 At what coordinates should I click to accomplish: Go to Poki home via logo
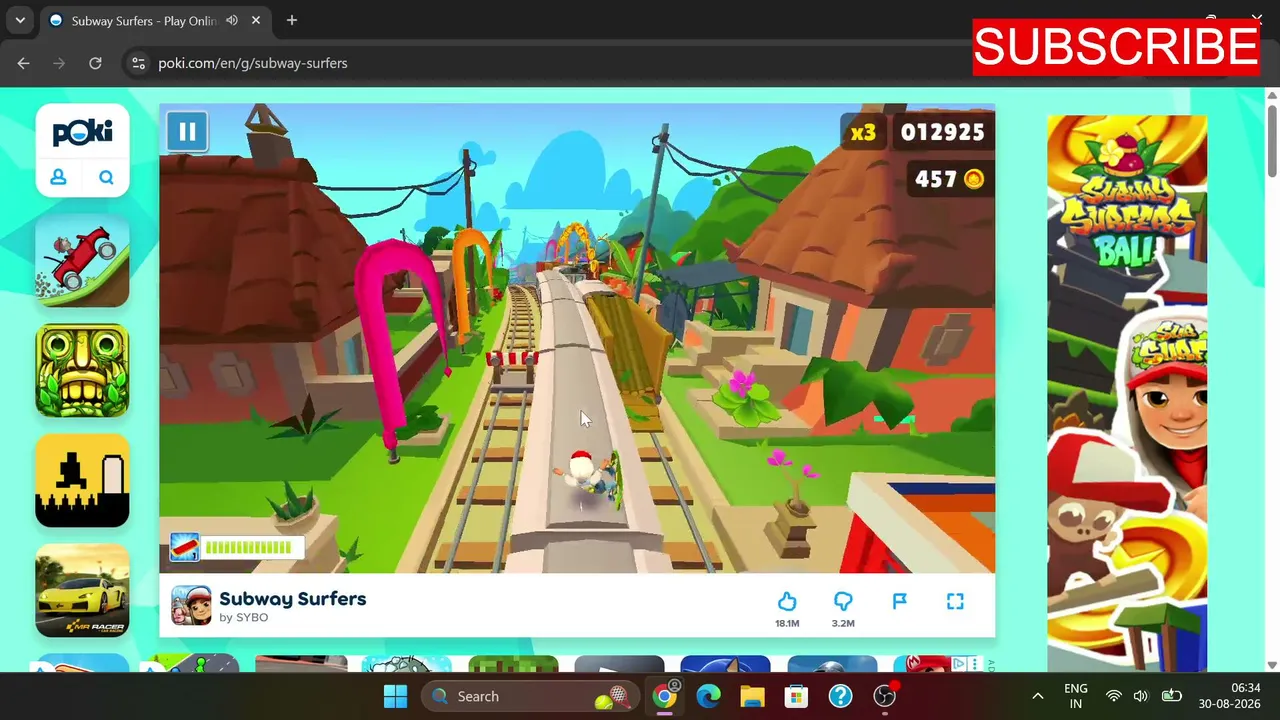[82, 132]
